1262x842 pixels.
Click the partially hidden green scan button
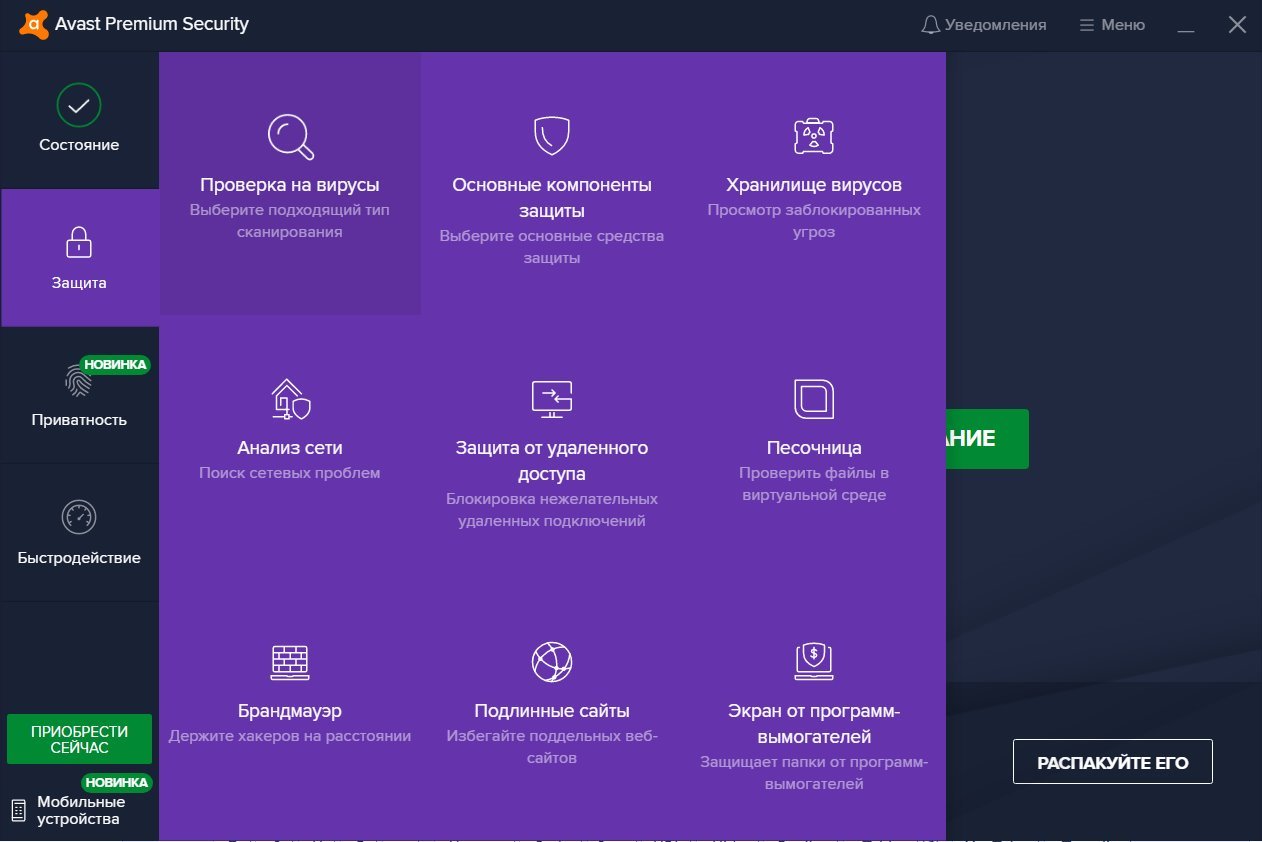[987, 439]
